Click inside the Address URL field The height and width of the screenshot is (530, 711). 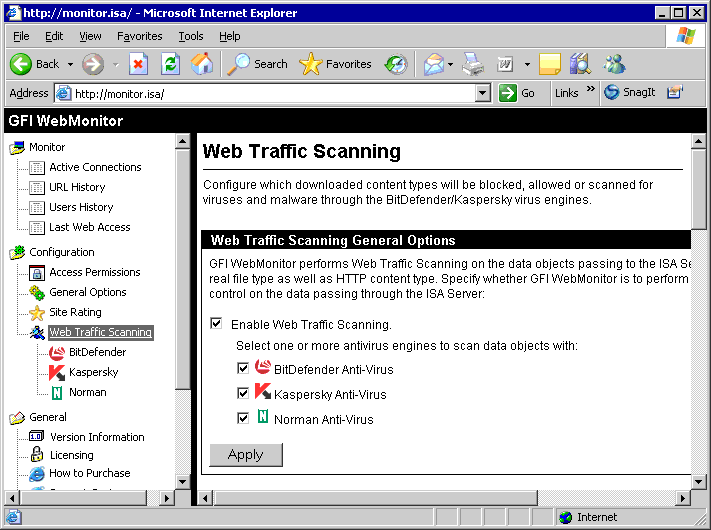274,94
